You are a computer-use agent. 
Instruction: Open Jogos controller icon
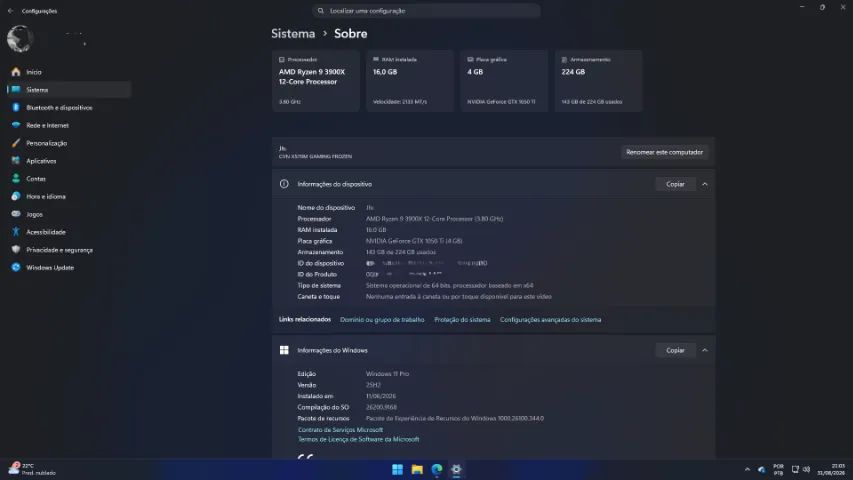click(x=16, y=214)
